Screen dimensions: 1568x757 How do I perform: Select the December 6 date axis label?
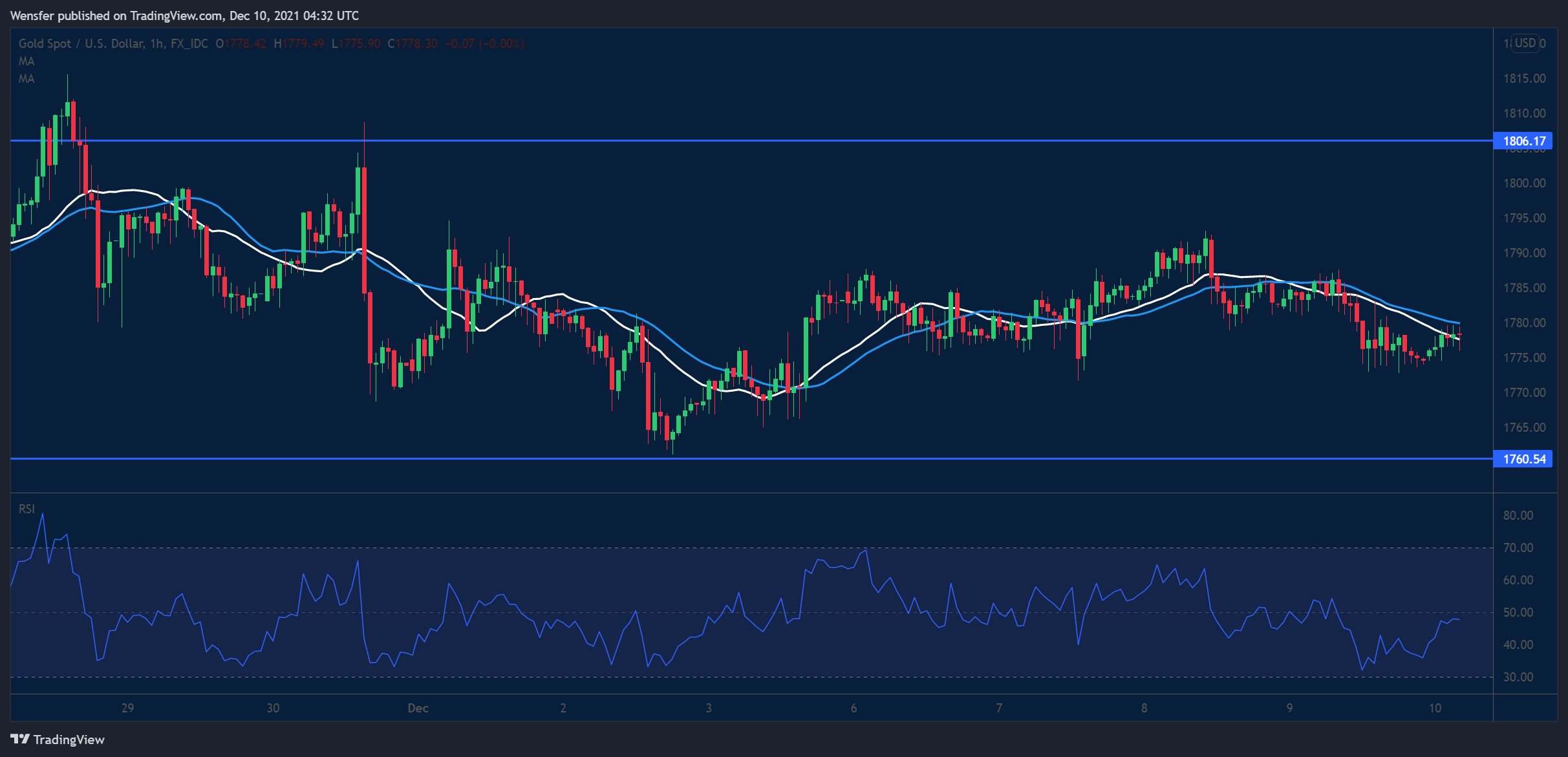pyautogui.click(x=854, y=708)
